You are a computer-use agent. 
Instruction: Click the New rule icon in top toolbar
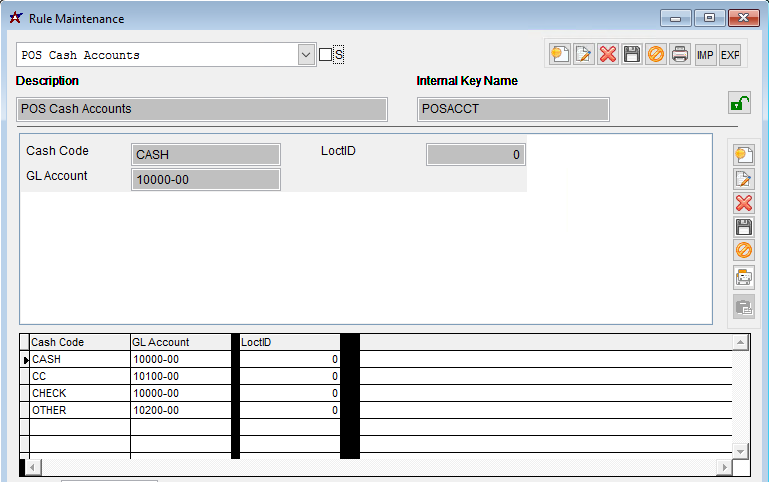click(560, 55)
